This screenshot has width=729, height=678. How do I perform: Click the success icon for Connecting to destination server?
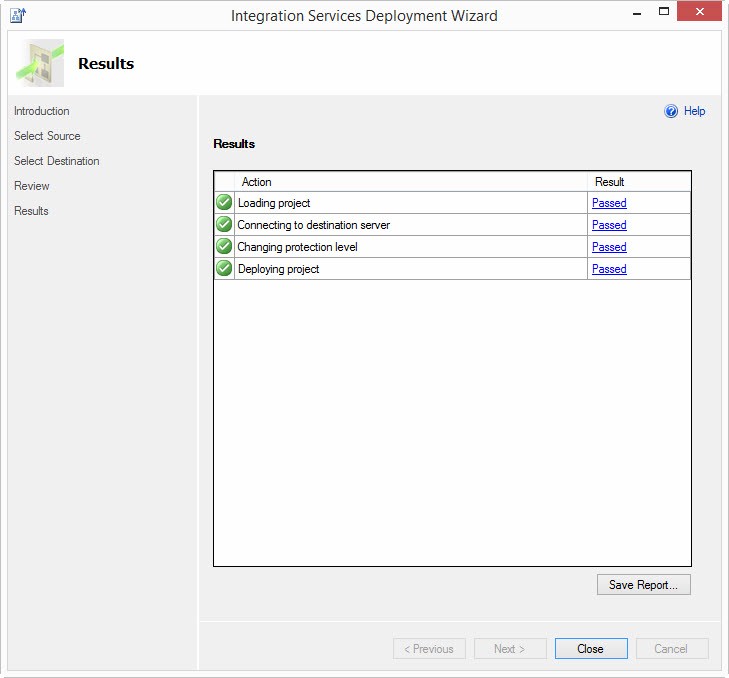click(x=224, y=225)
